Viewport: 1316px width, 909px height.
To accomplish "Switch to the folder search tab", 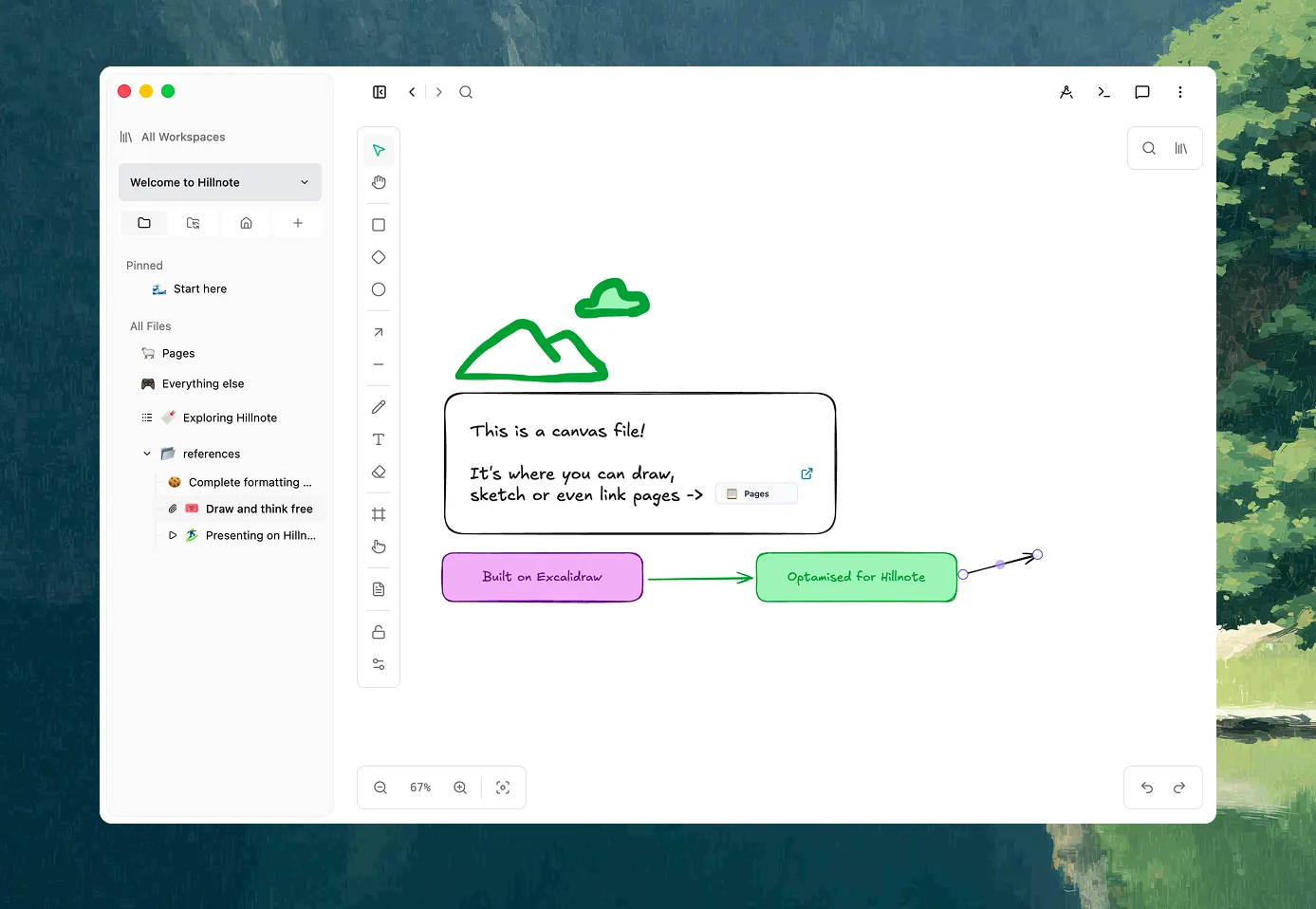I will 194,223.
